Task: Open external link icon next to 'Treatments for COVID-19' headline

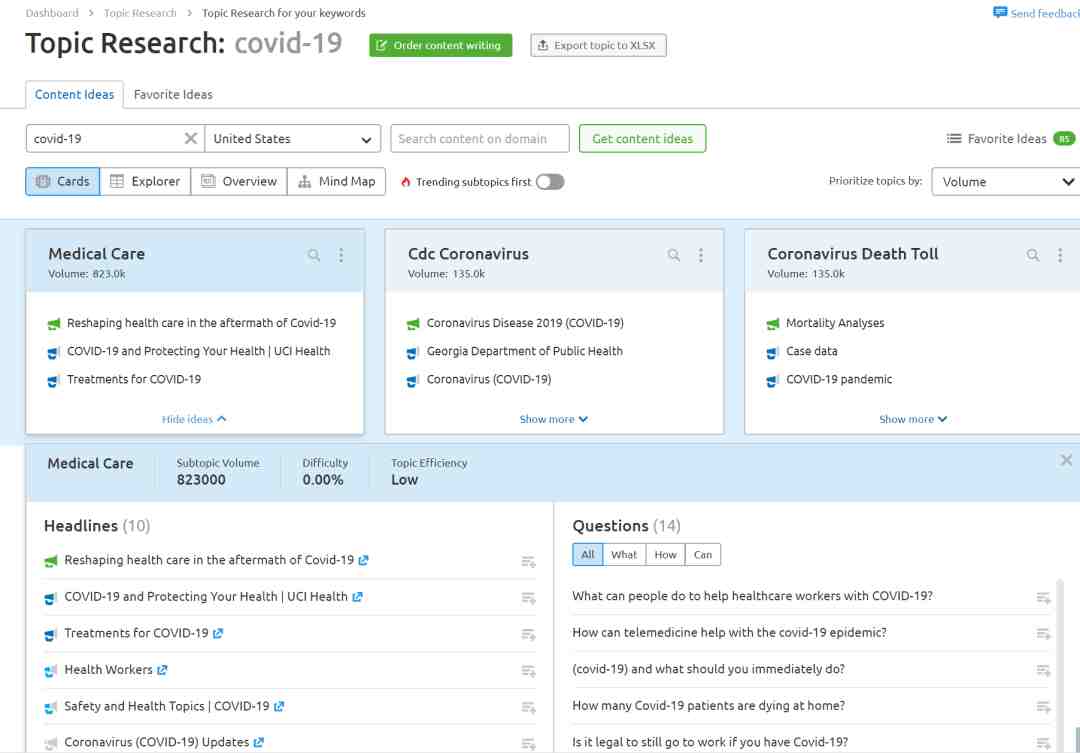Action: point(218,633)
